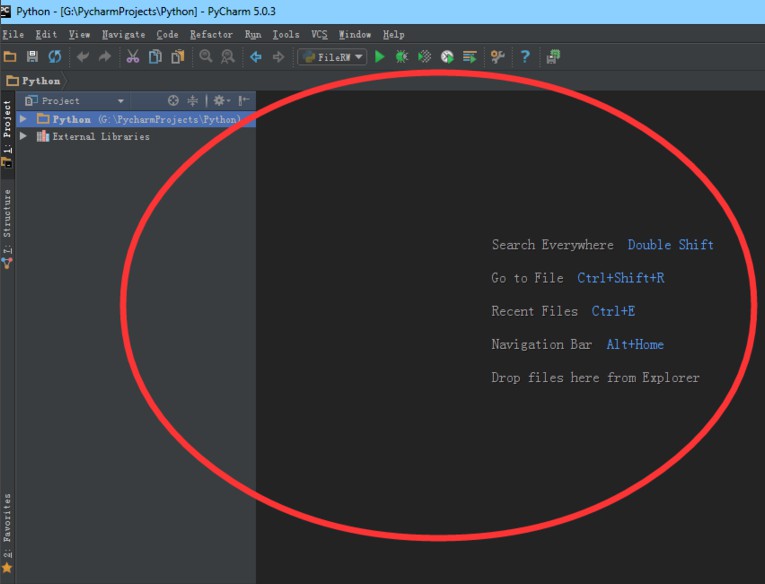
Task: Toggle the Favorites tool window tab
Action: click(8, 532)
